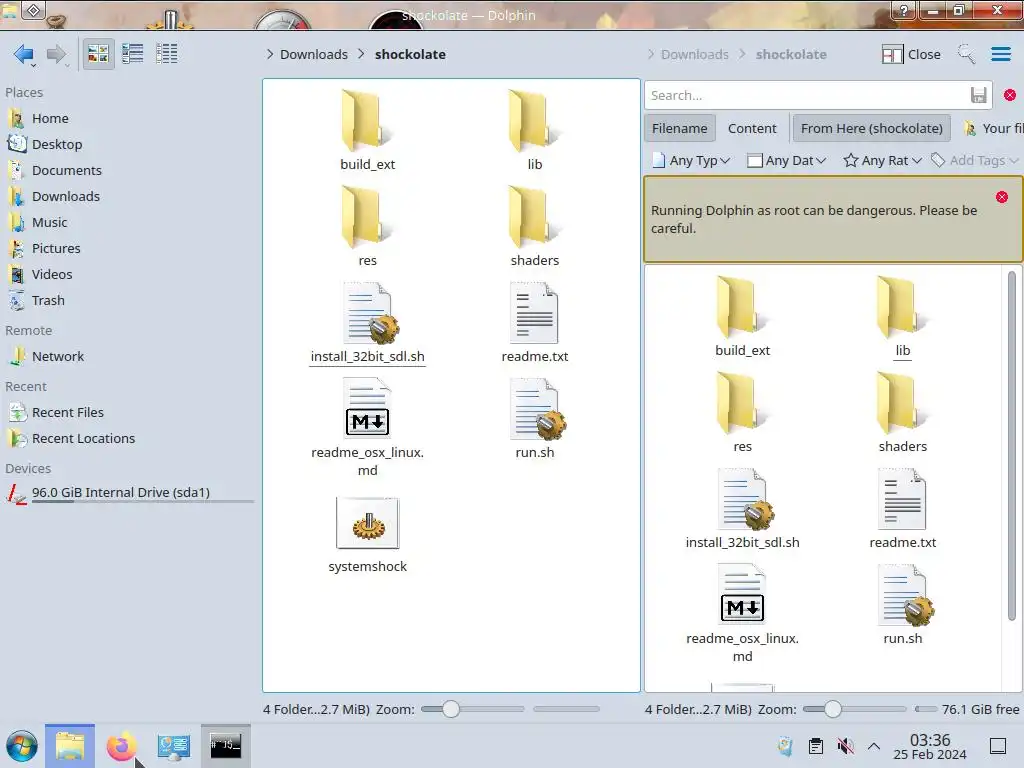
Task: Open the Any Rating dropdown
Action: coord(882,161)
